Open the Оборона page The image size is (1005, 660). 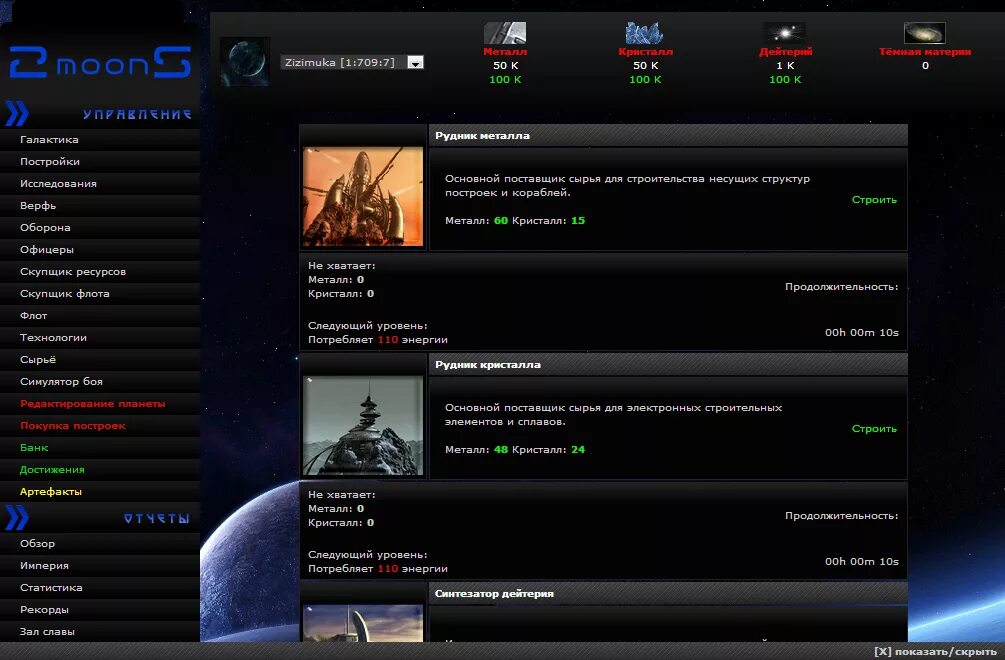click(45, 227)
